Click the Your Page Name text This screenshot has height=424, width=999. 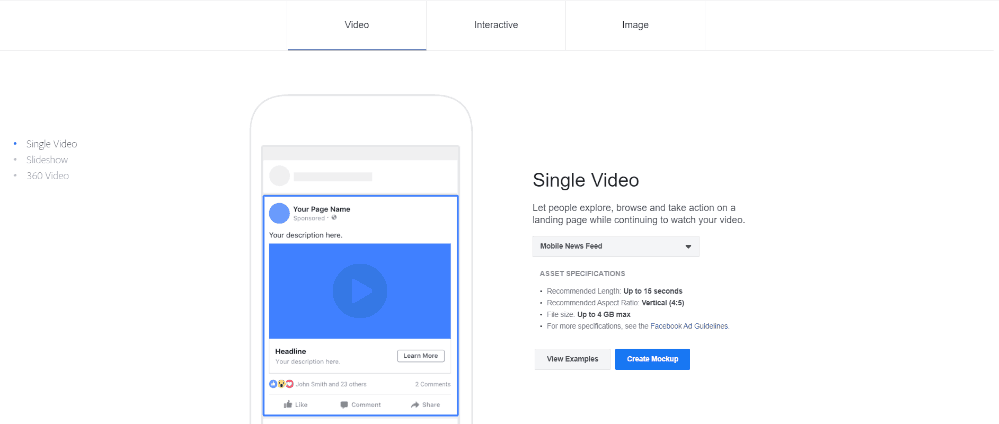point(322,209)
